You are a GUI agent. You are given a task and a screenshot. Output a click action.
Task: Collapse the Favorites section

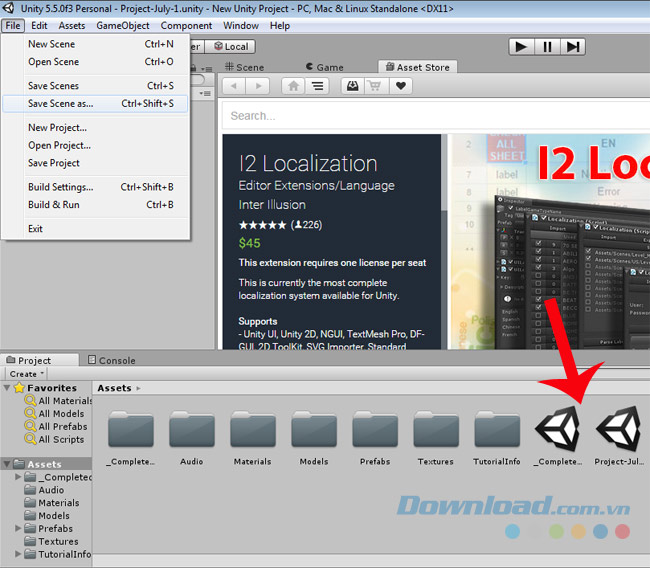click(x=8, y=388)
